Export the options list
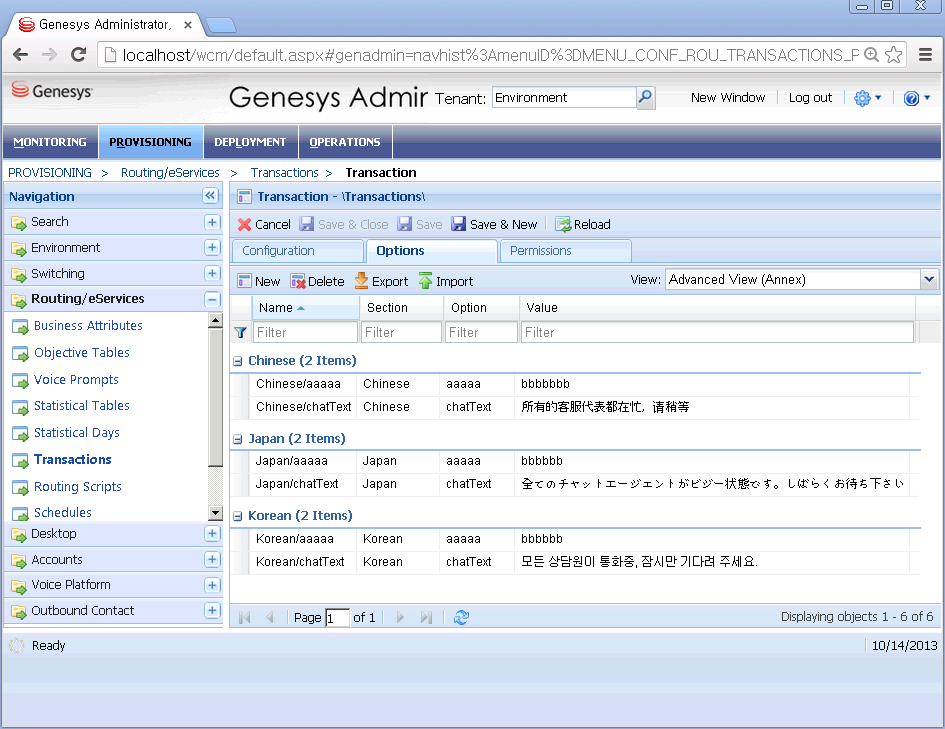The width and height of the screenshot is (945, 729). pyautogui.click(x=381, y=282)
